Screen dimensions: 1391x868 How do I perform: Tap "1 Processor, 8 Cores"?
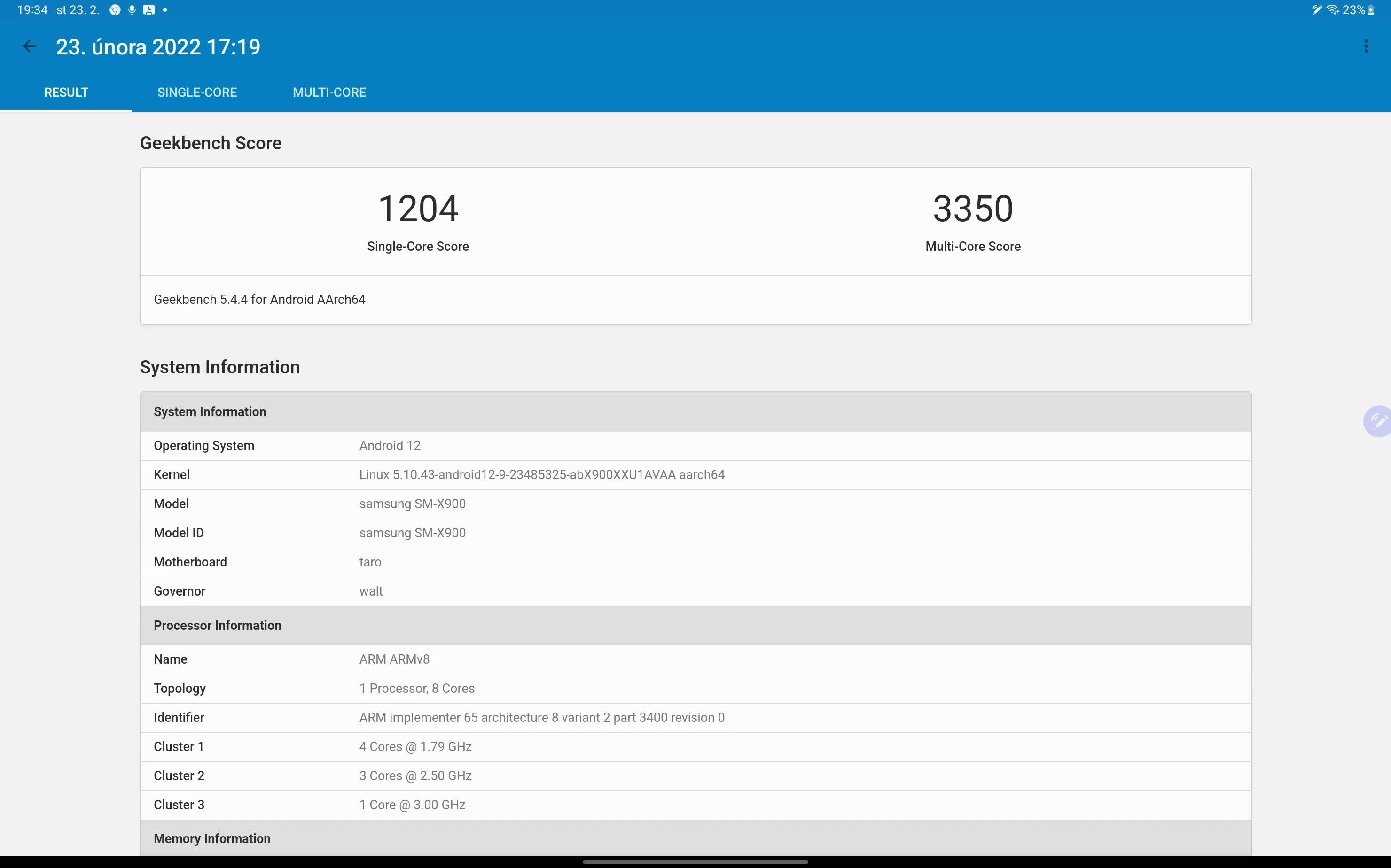click(x=417, y=688)
